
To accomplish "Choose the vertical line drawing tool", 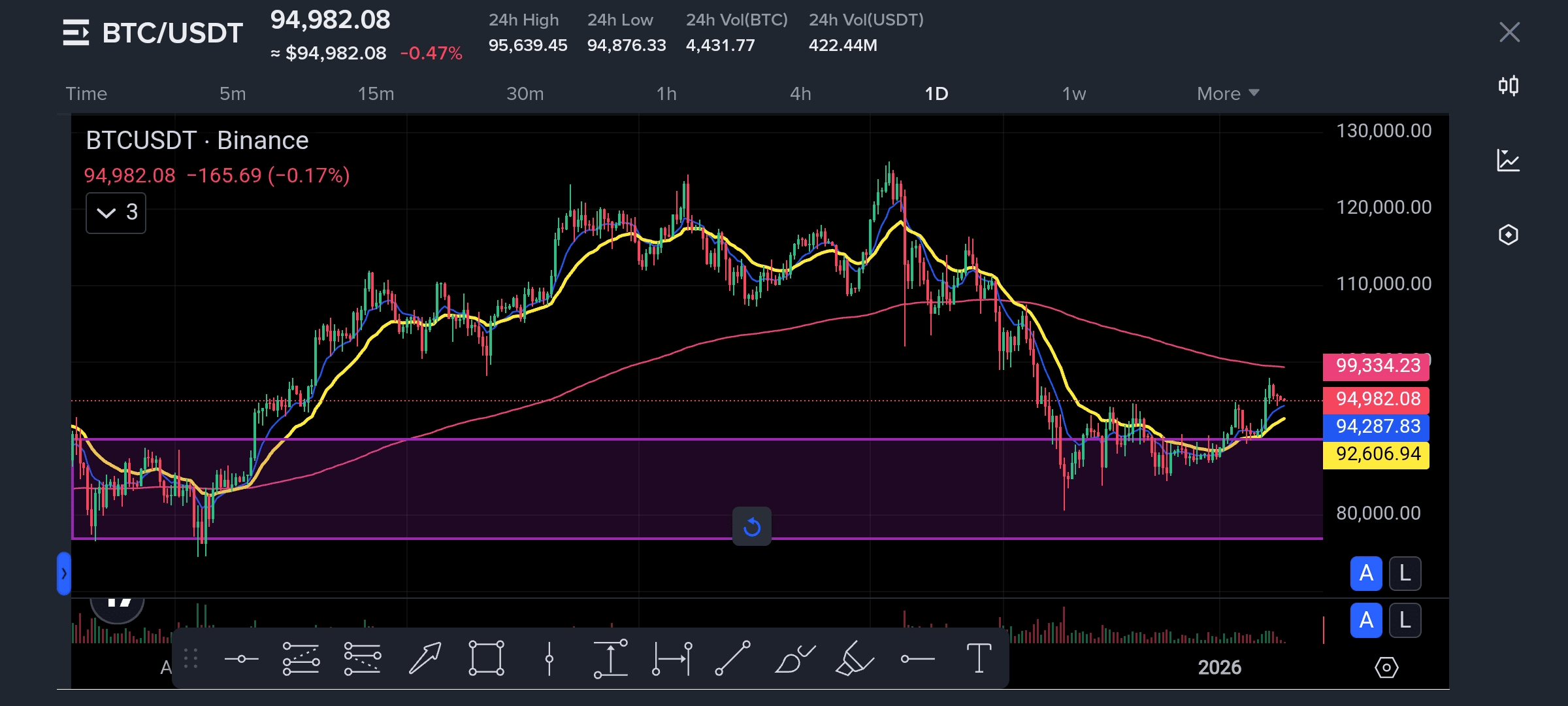I will tap(549, 658).
